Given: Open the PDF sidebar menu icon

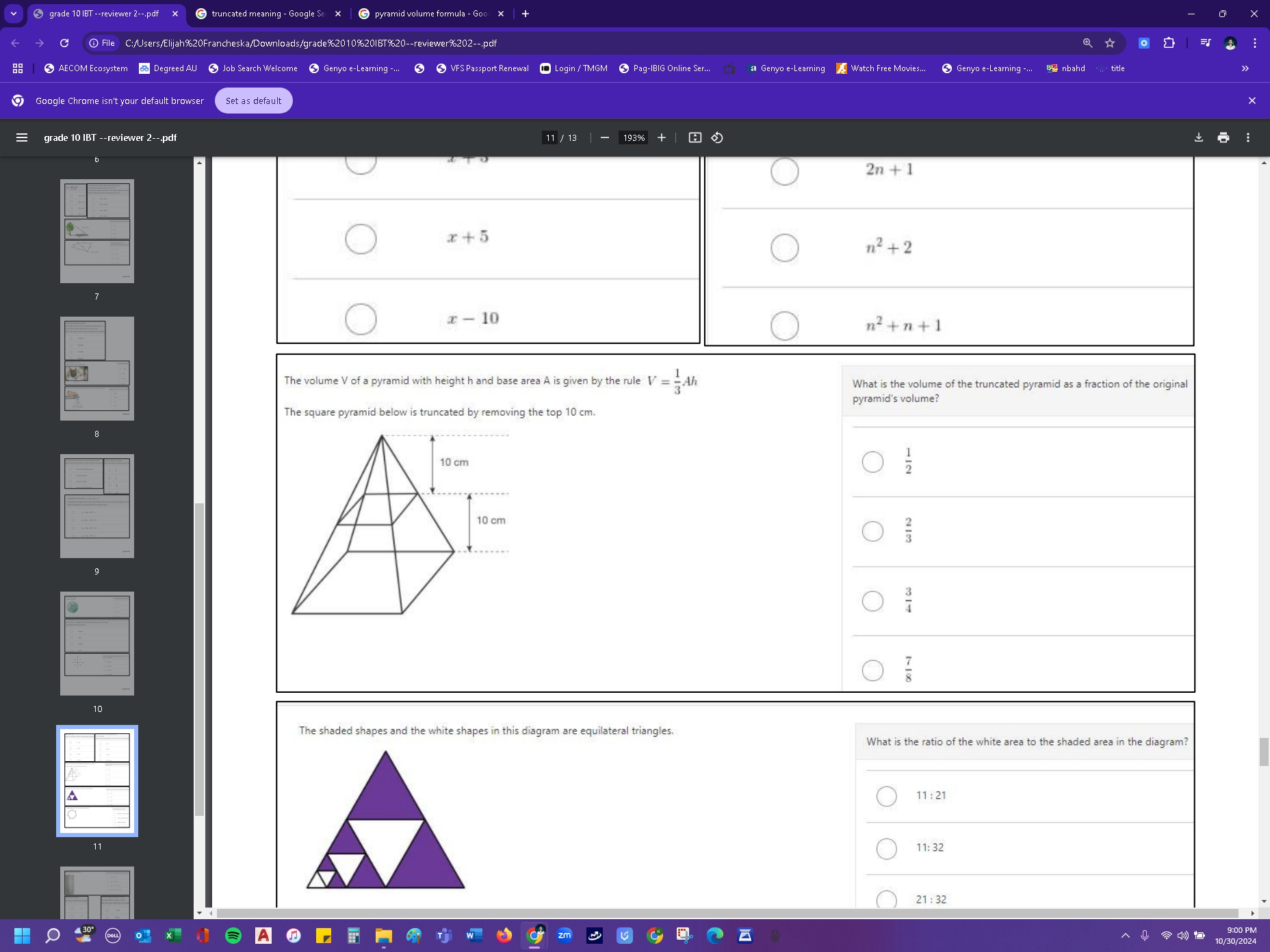Looking at the screenshot, I should click(22, 137).
